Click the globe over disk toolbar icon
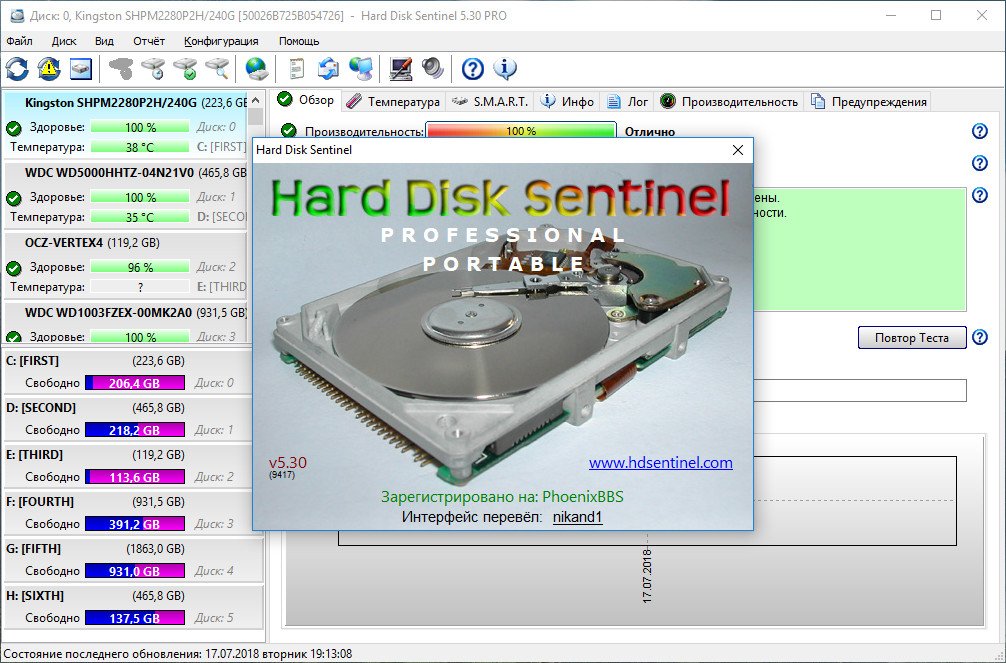 (x=257, y=69)
